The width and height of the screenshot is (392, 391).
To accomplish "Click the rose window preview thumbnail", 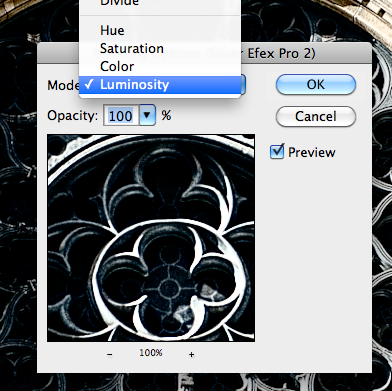I will coord(151,238).
